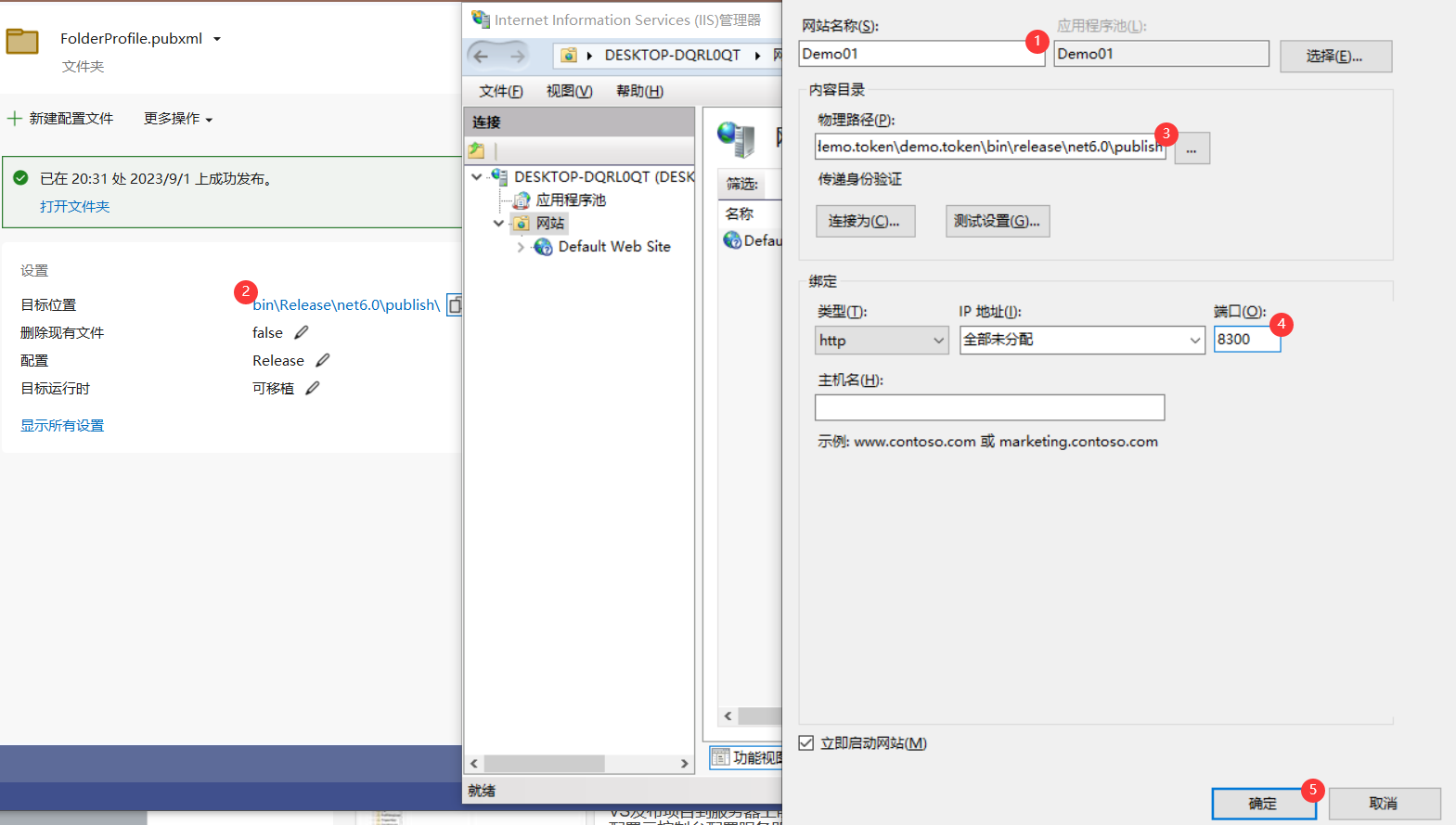Image resolution: width=1456 pixels, height=825 pixels.
Task: Click the '可移植' target runtime value
Action: pos(273,388)
